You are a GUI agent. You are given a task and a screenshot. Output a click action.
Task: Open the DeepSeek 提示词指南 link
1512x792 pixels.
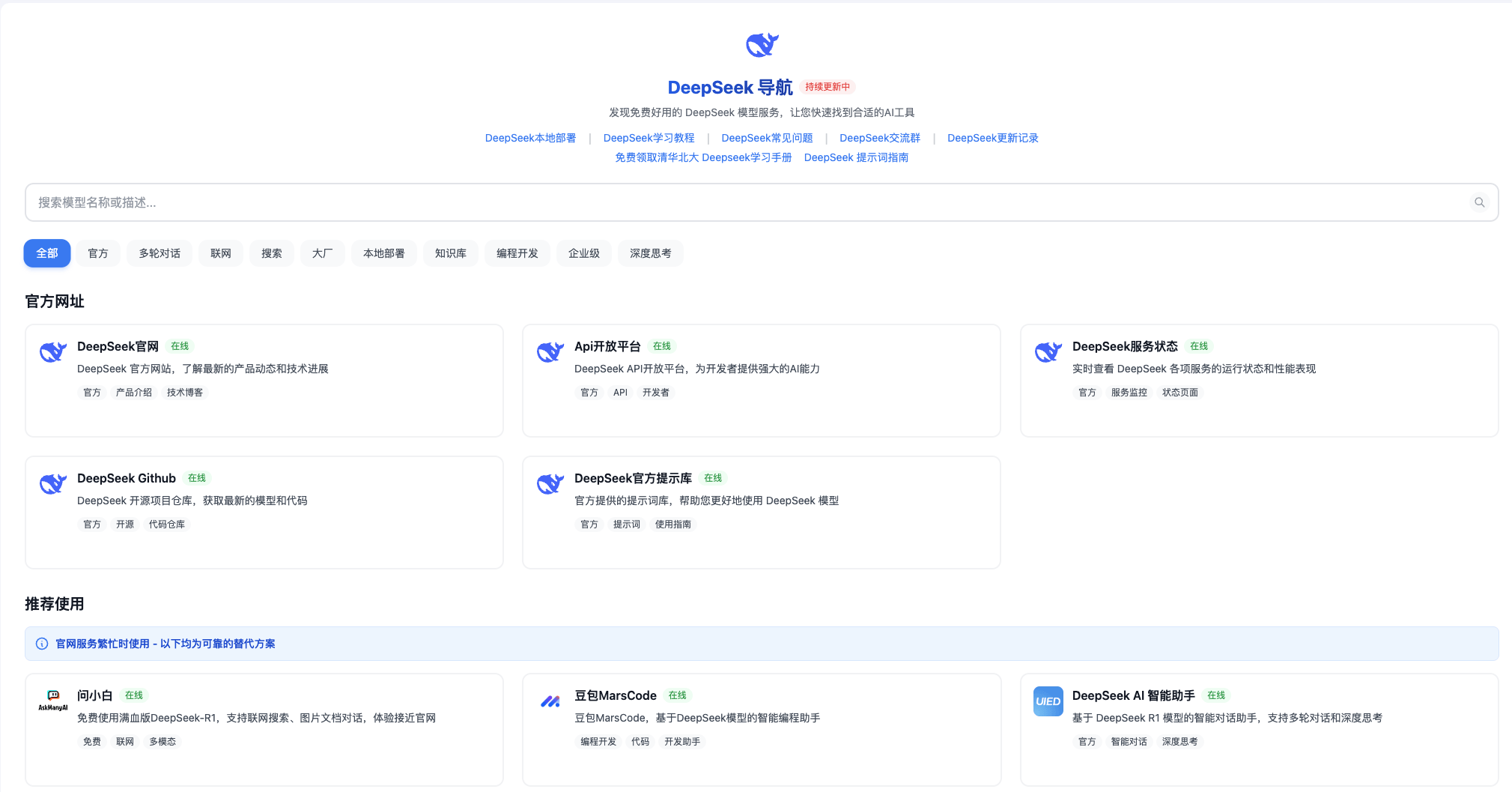tap(856, 157)
